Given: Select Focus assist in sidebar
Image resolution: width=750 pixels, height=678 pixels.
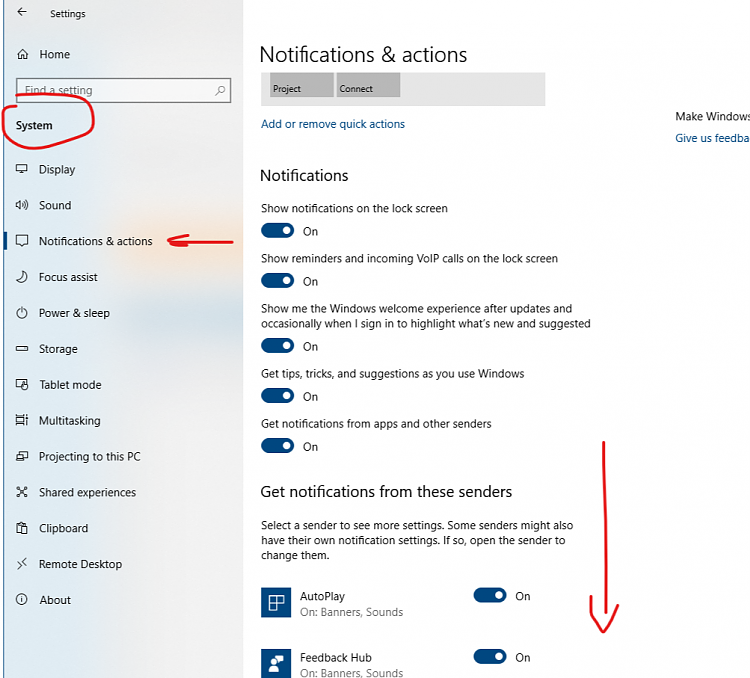Looking at the screenshot, I should 68,277.
